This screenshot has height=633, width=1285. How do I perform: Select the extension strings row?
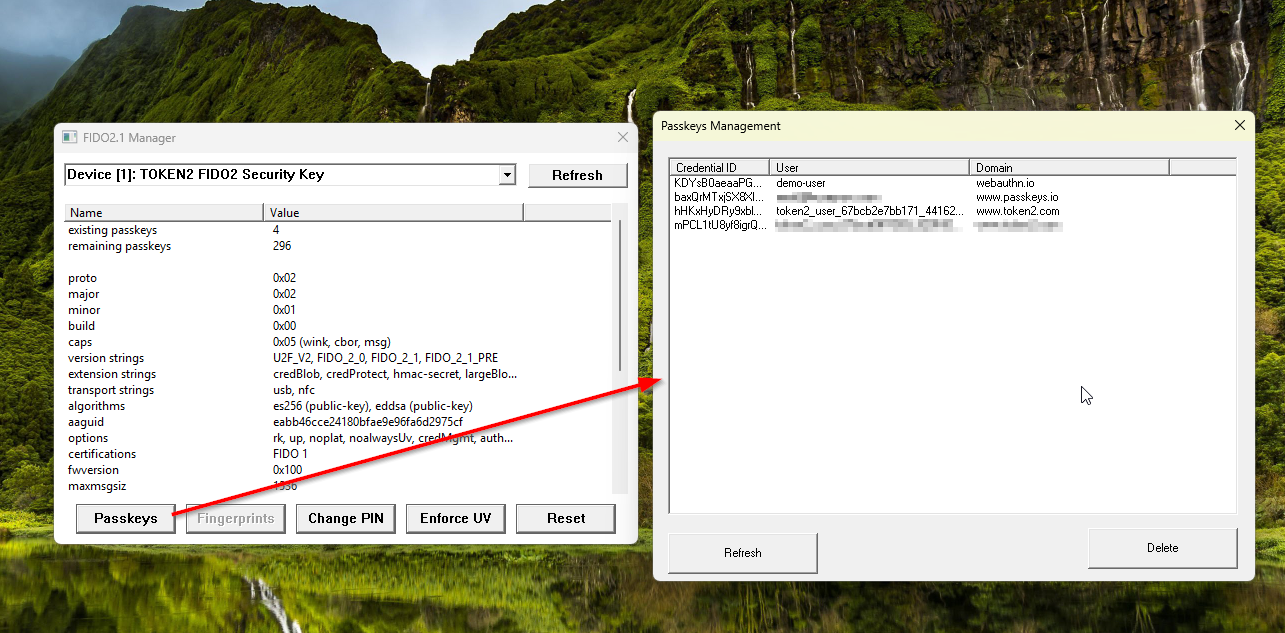point(338,374)
